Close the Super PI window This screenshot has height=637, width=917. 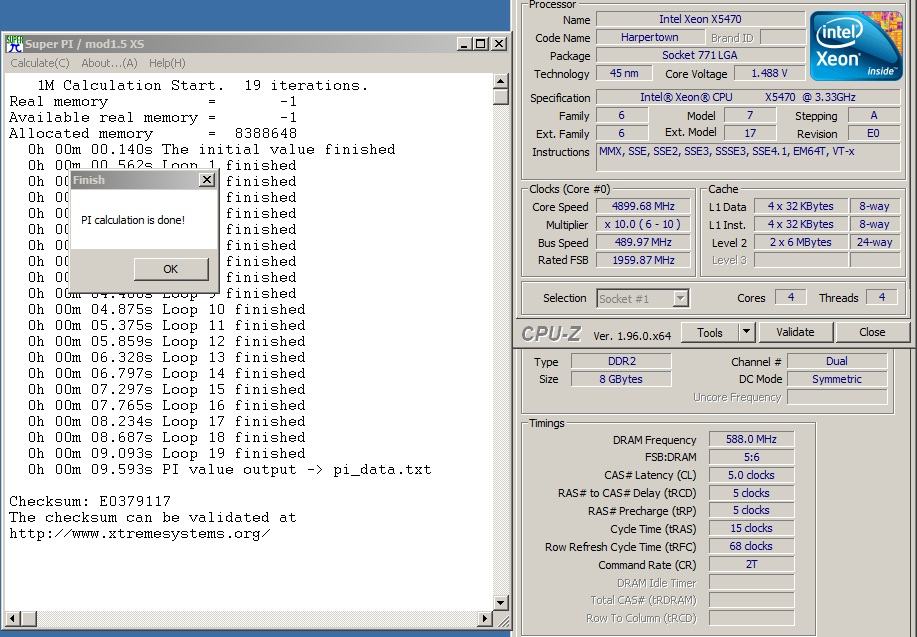(x=499, y=44)
